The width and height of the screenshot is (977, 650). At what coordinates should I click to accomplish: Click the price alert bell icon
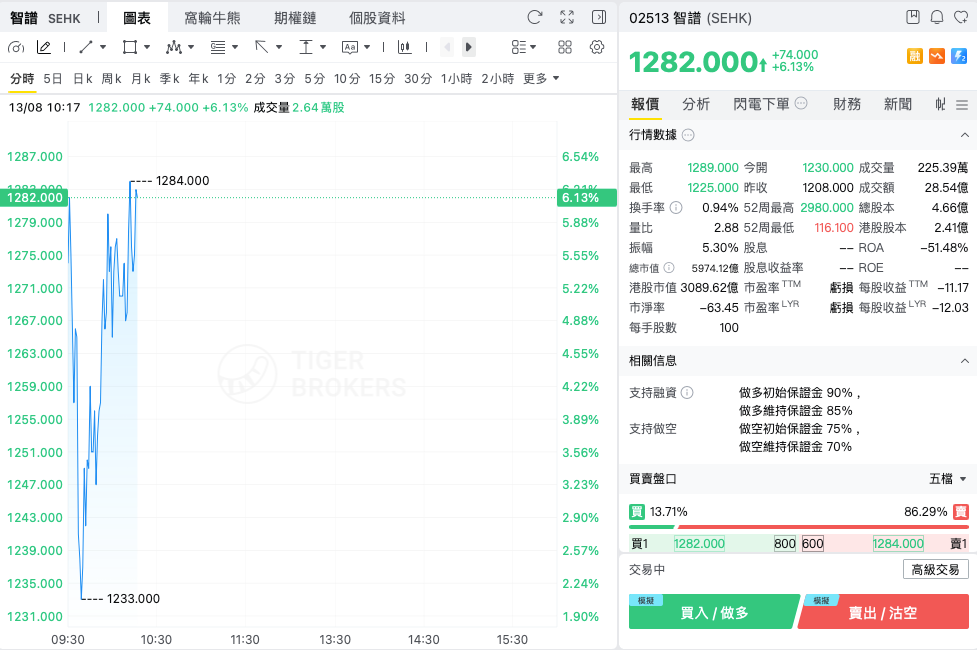[x=936, y=17]
